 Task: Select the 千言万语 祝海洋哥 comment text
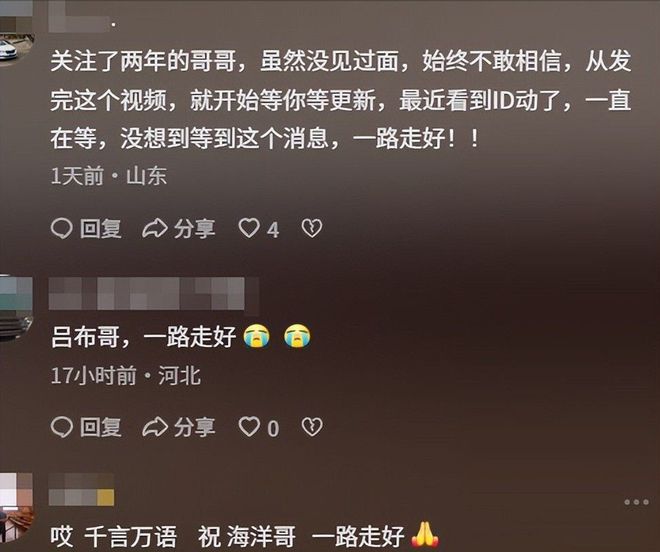click(x=245, y=536)
